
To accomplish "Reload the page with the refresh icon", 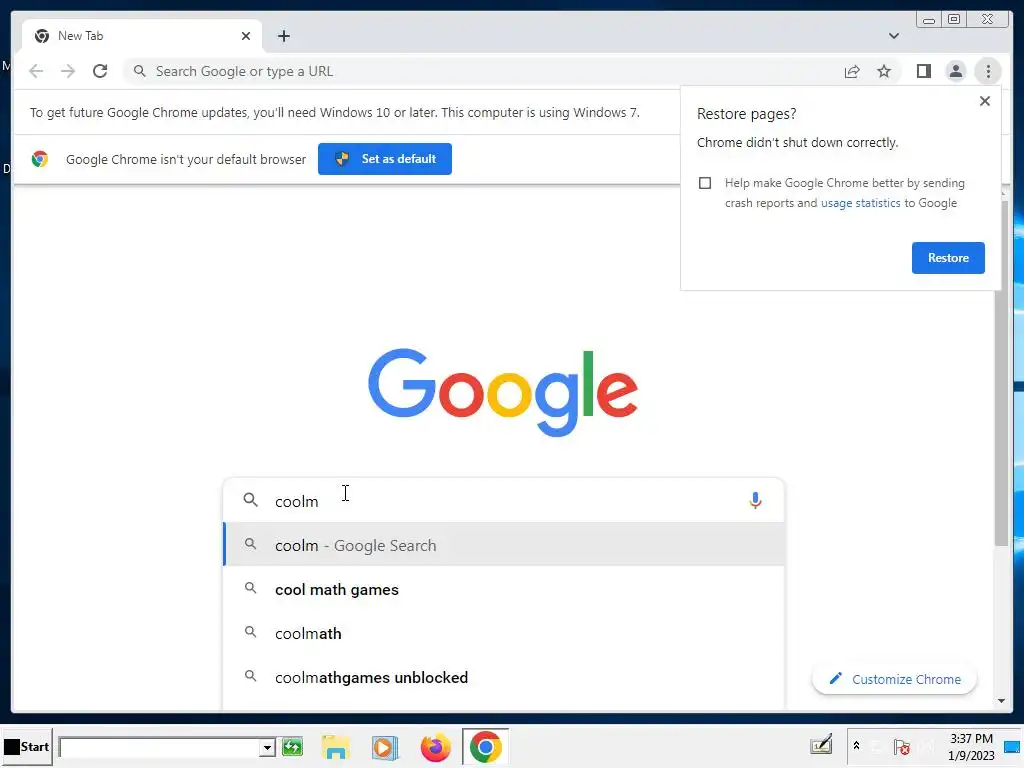I will point(100,71).
